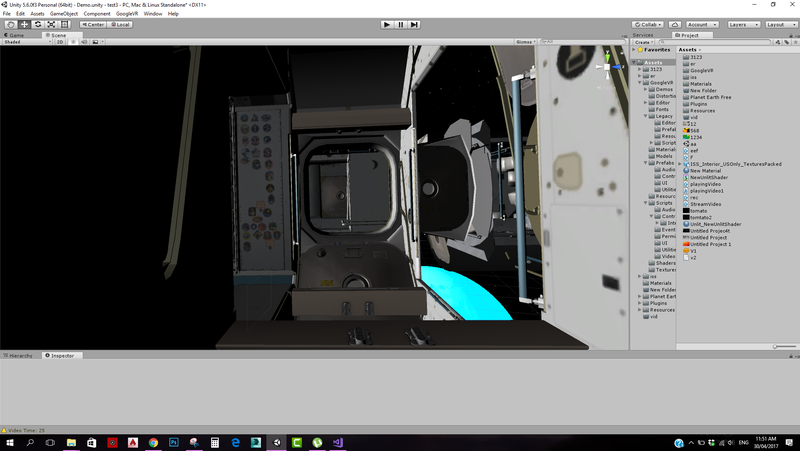Open the GameObject menu
This screenshot has height=451, width=800.
[x=63, y=14]
